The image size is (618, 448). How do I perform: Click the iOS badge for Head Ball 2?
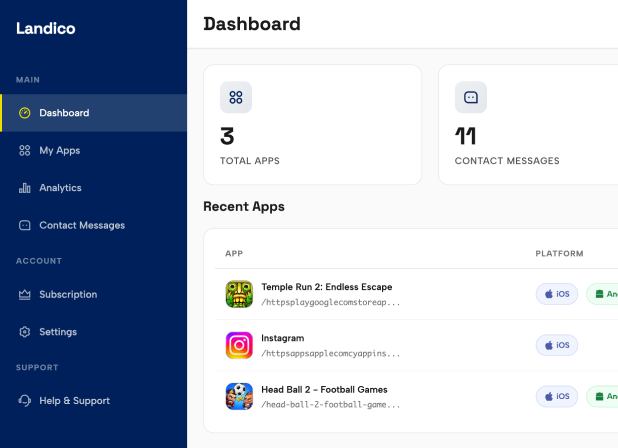(x=557, y=396)
